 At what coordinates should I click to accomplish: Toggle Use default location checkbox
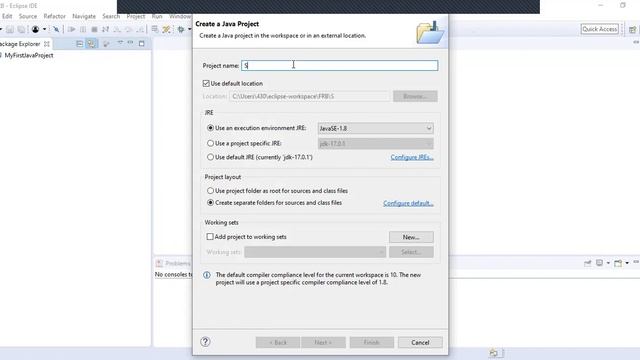point(206,83)
